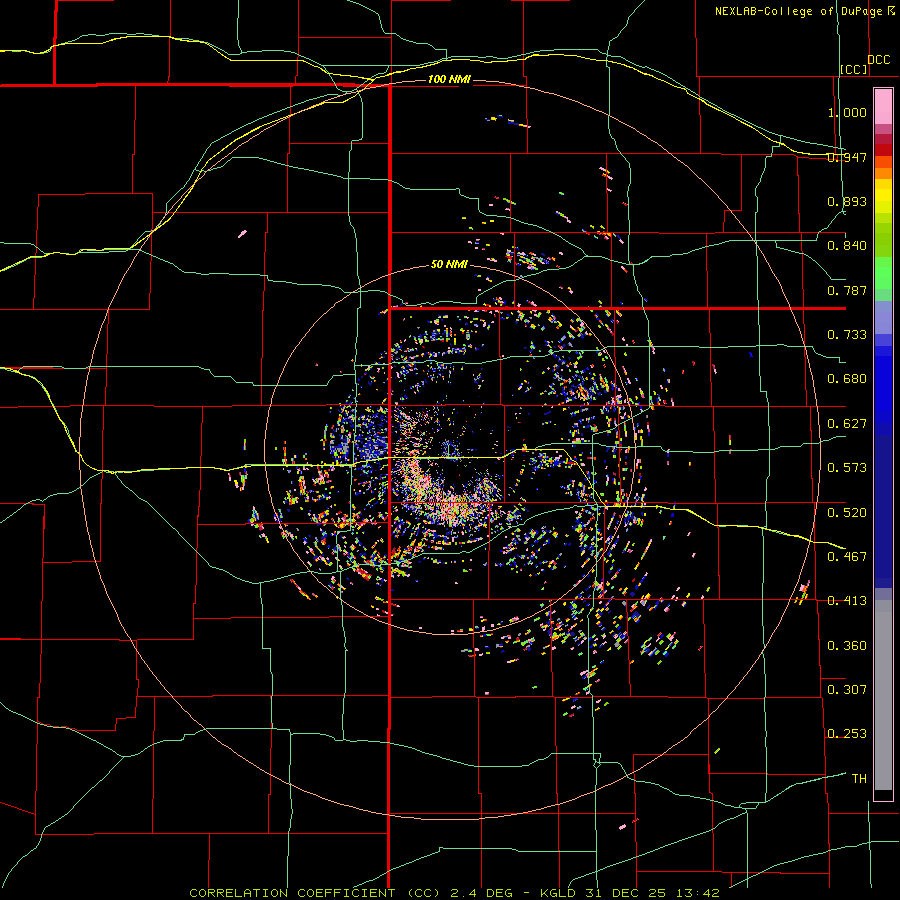Click the 0.467 legend value

click(x=847, y=557)
